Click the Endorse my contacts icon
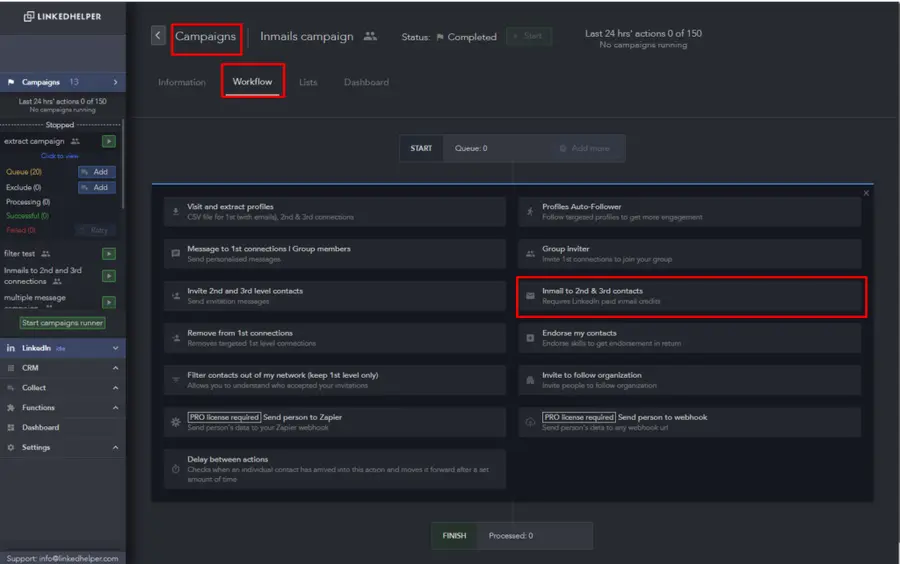The height and width of the screenshot is (564, 900). click(x=530, y=338)
